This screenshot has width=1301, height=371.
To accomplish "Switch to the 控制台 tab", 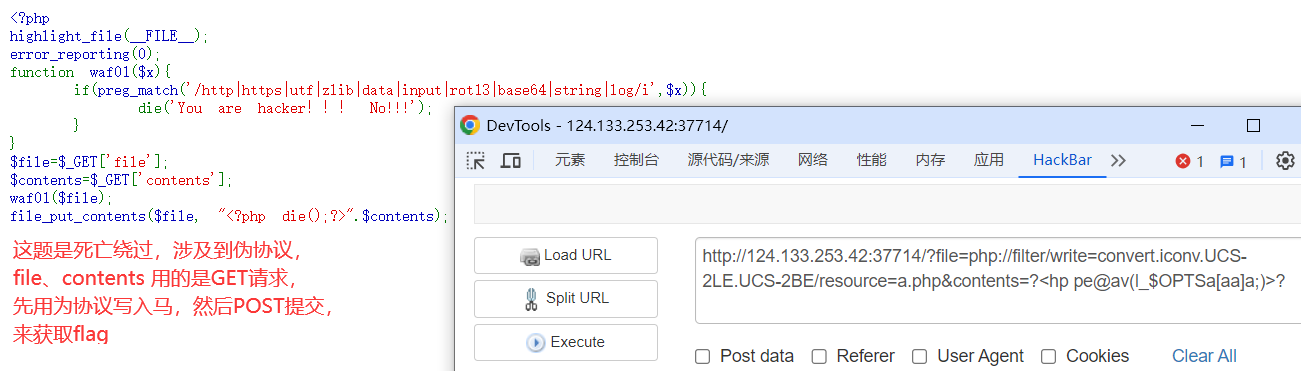I will (636, 160).
